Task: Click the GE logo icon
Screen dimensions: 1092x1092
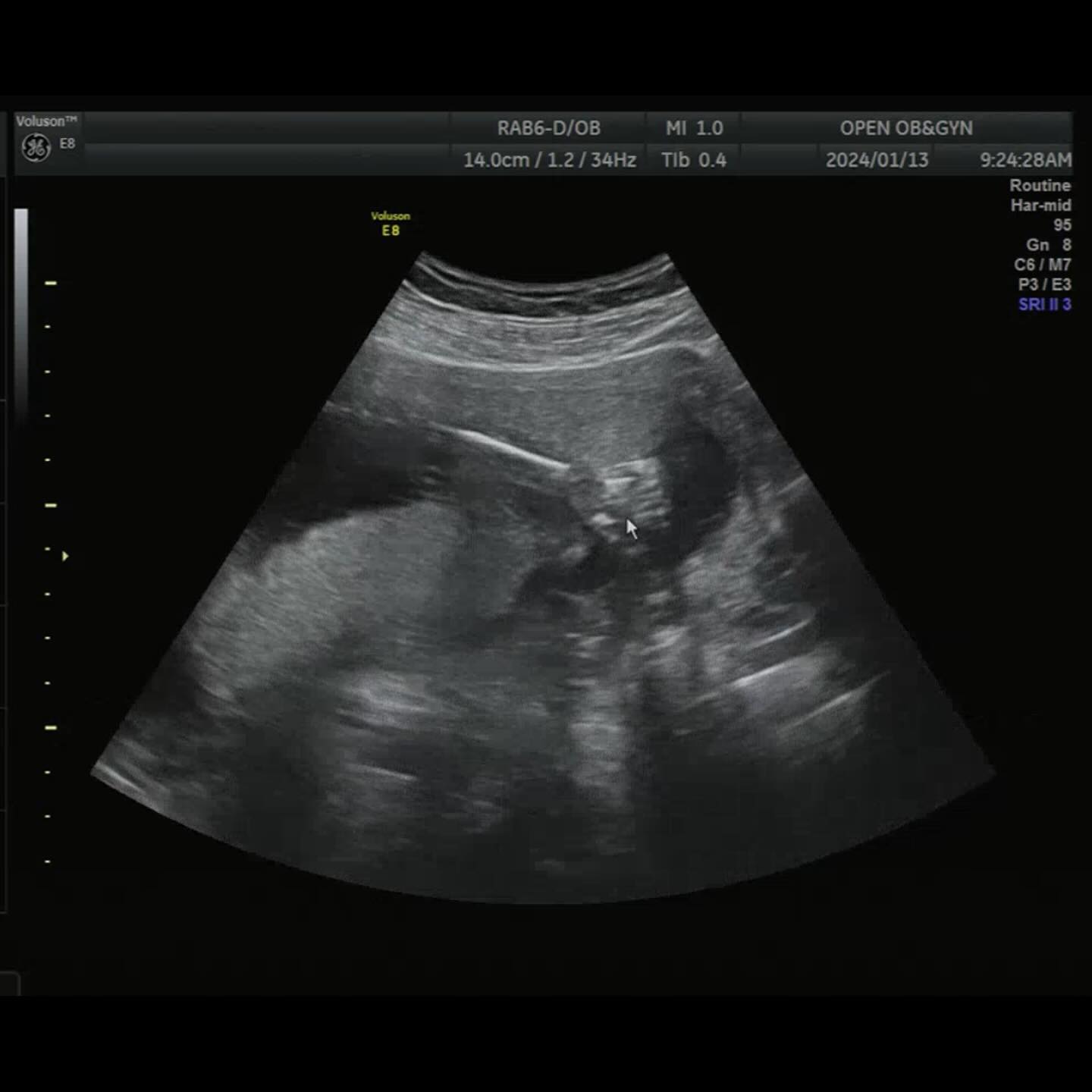Action: 36,147
